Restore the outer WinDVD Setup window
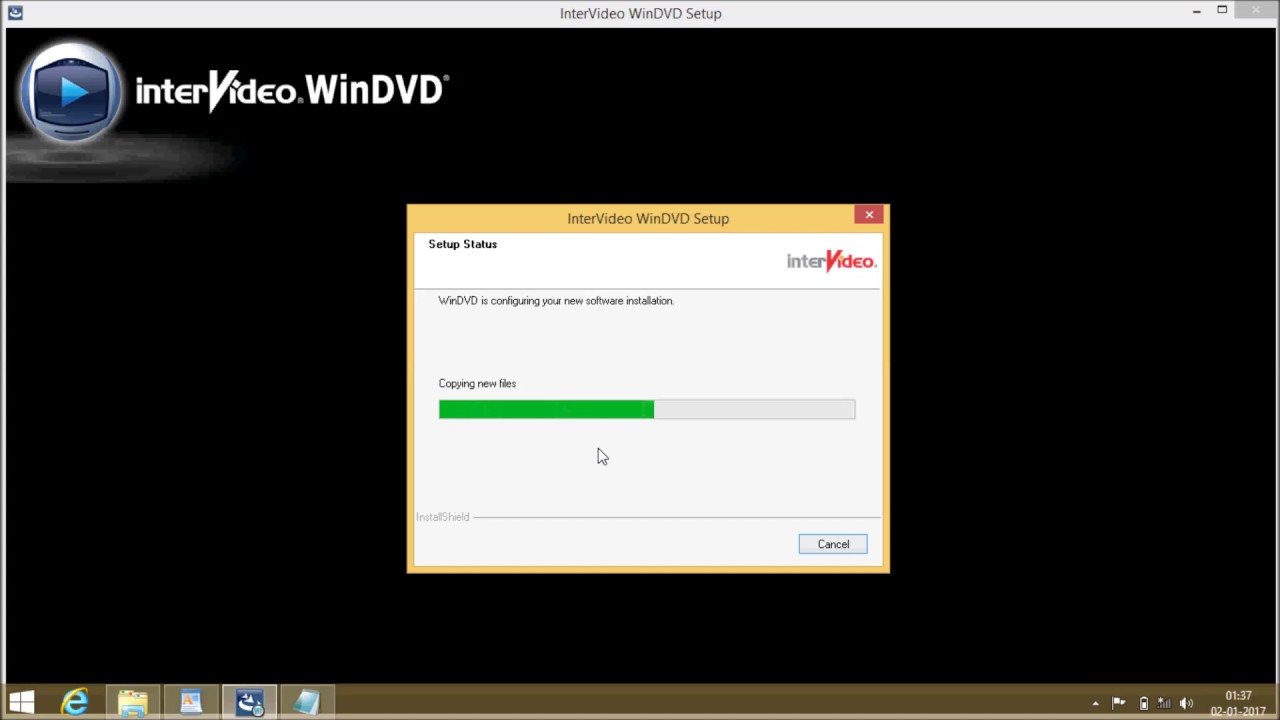Viewport: 1280px width, 720px height. click(x=1222, y=11)
